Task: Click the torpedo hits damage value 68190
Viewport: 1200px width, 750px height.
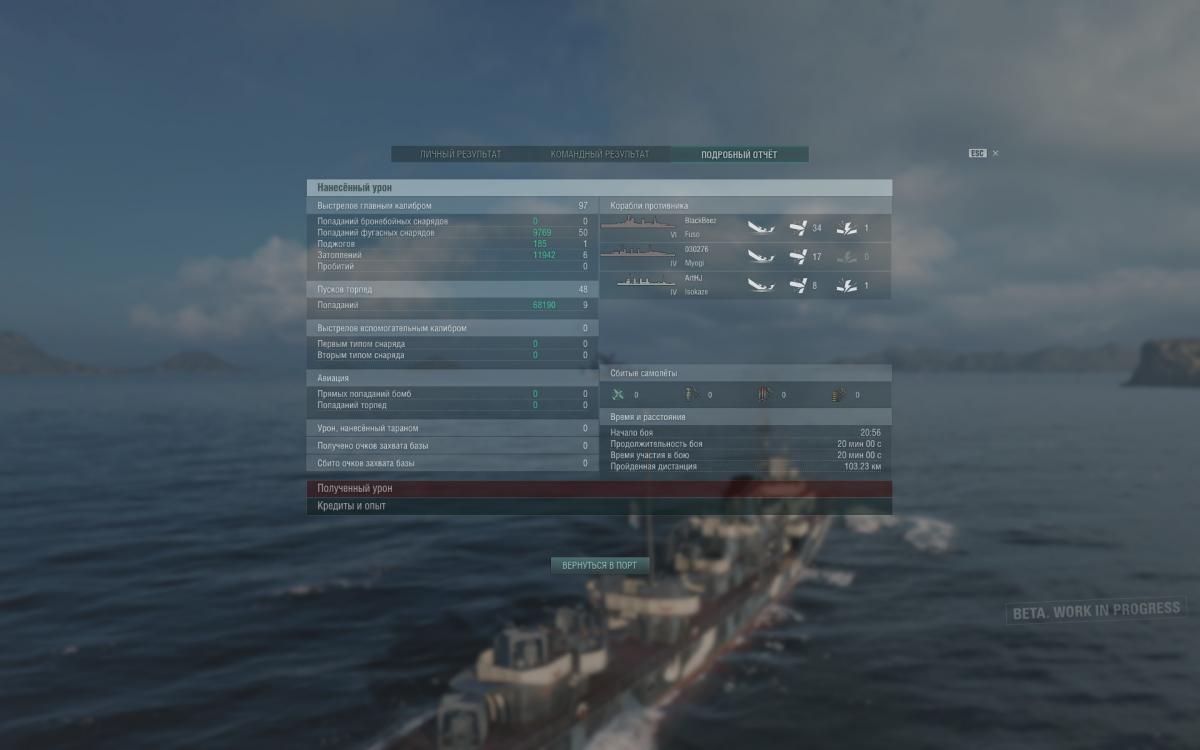Action: pyautogui.click(x=544, y=305)
